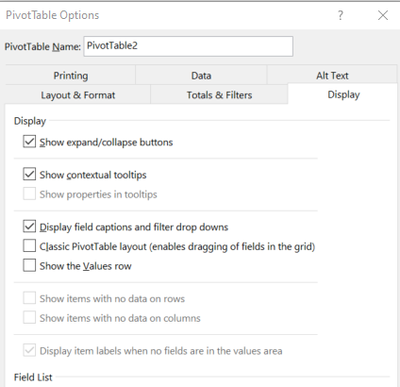Click the PivotTable Name input field
400x387 pixels.
188,46
